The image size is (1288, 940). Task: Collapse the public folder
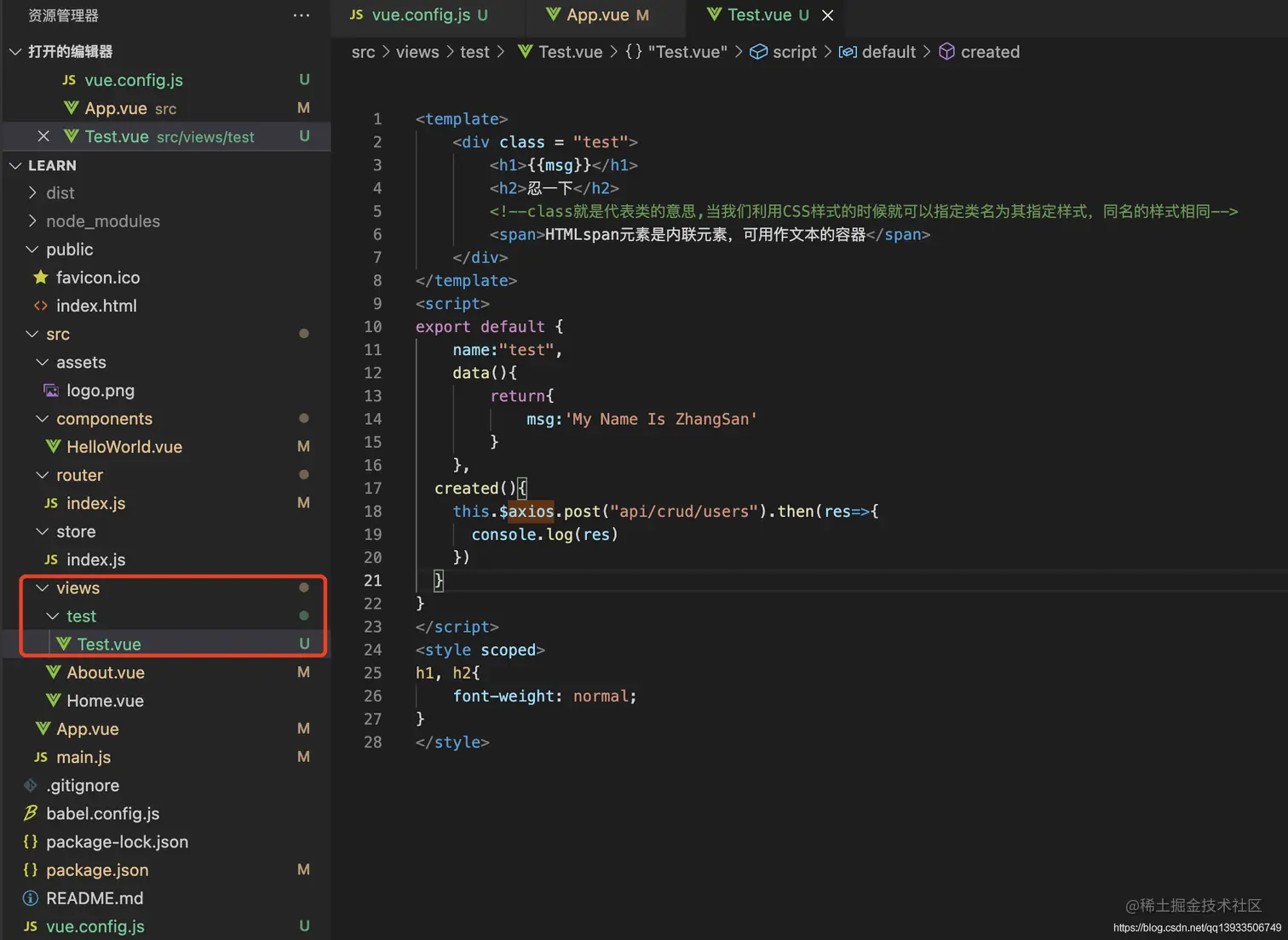(32, 249)
